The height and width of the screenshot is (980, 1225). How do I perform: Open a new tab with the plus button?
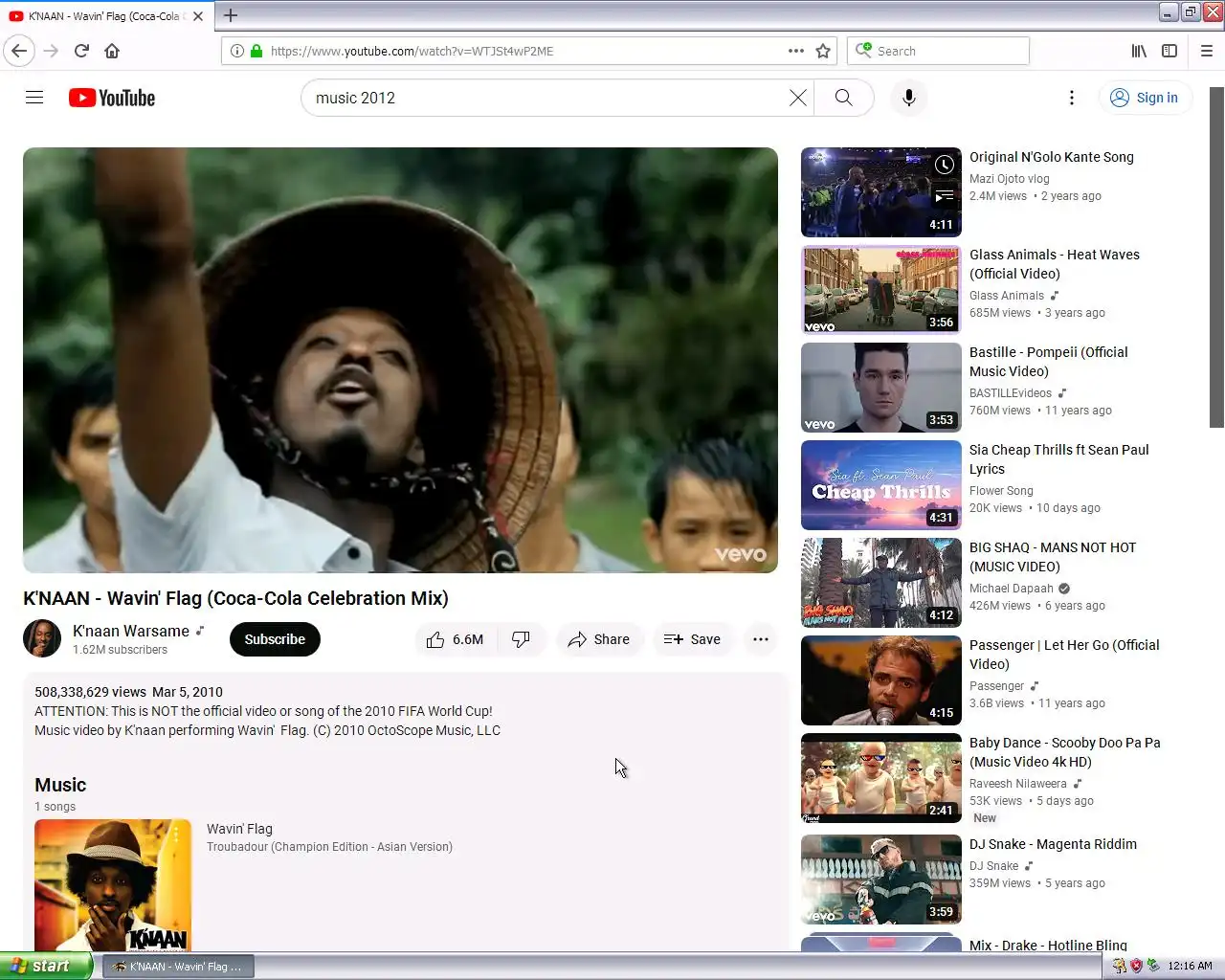coord(231,15)
